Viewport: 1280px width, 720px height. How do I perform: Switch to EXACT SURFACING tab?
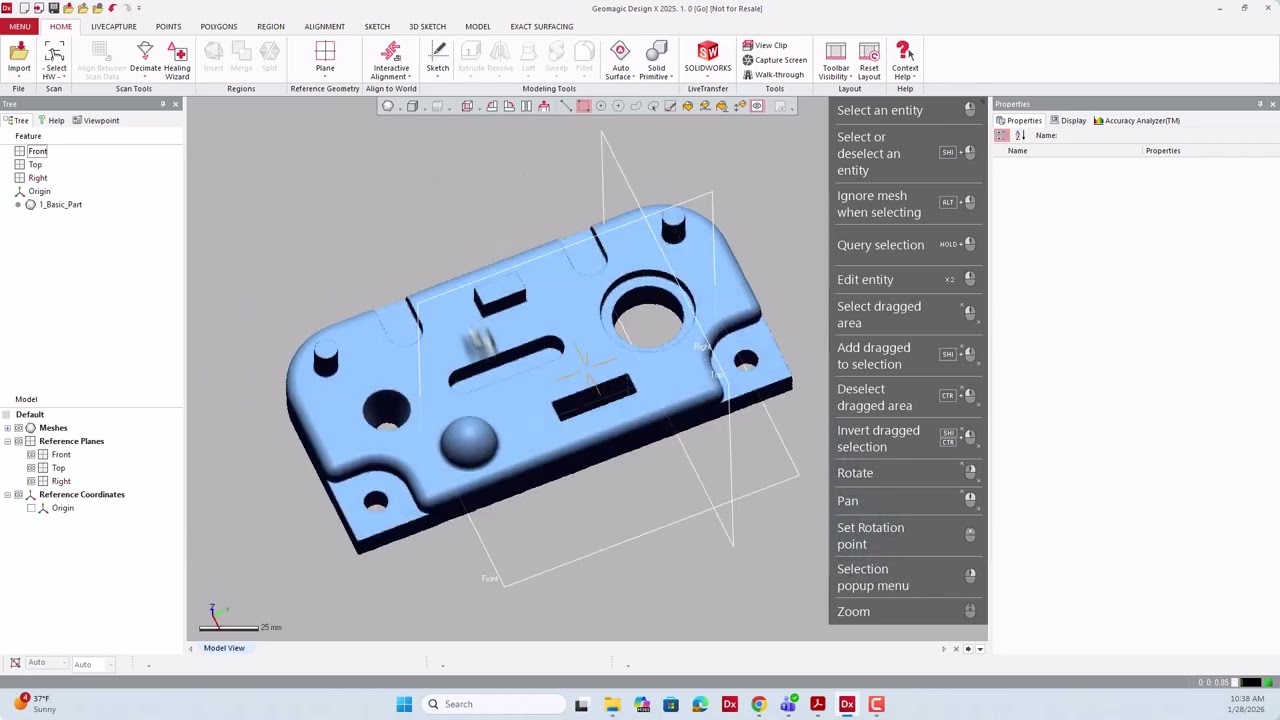542,27
